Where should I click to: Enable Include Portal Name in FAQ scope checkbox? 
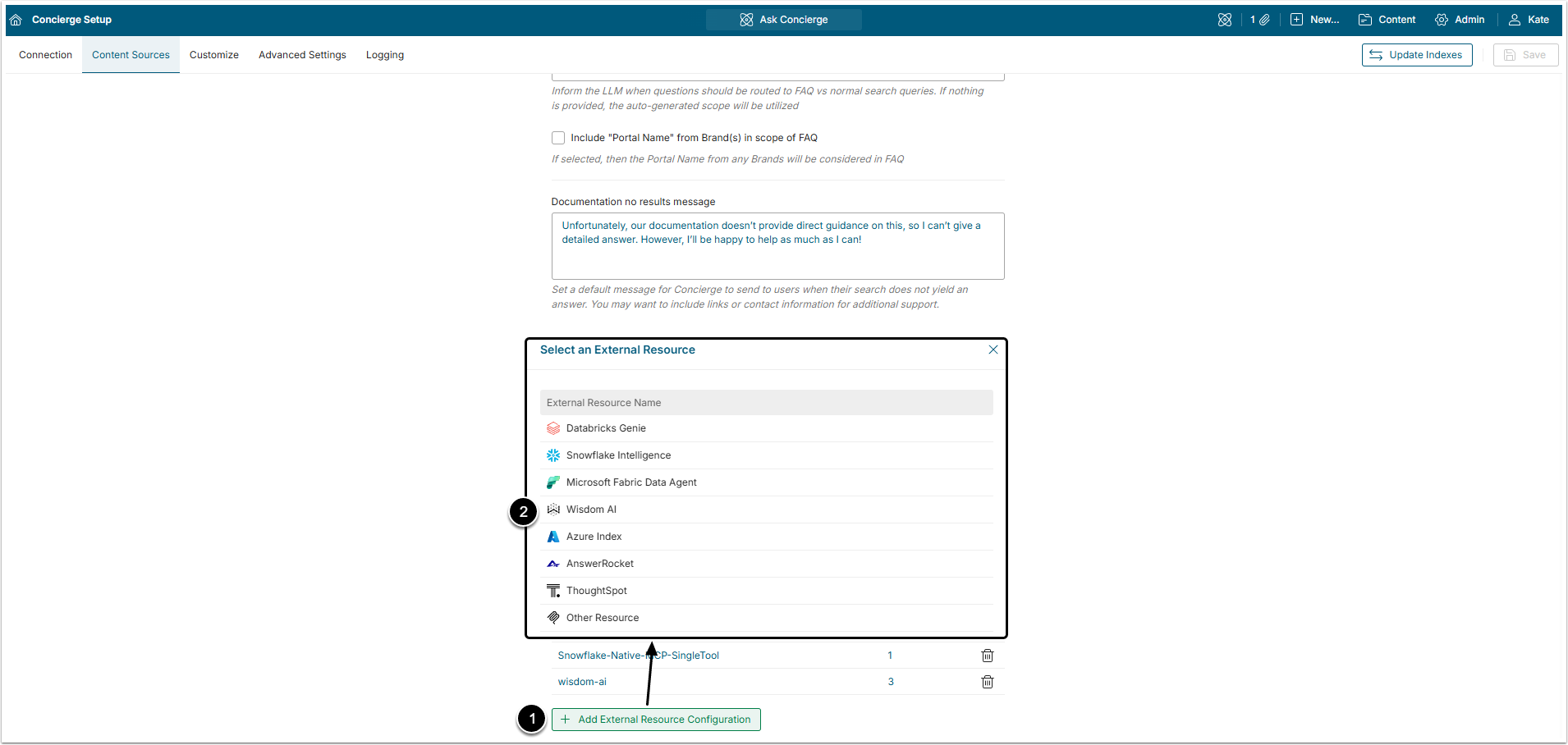tap(558, 138)
